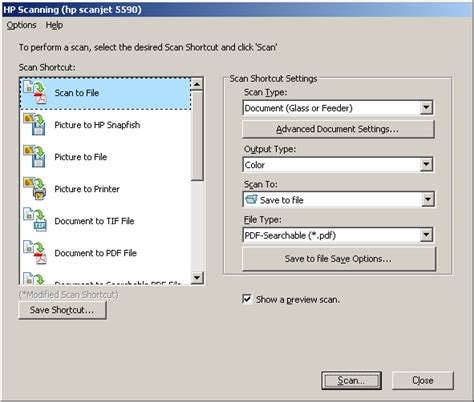
Task: Open the Scan Type dropdown
Action: click(x=426, y=108)
